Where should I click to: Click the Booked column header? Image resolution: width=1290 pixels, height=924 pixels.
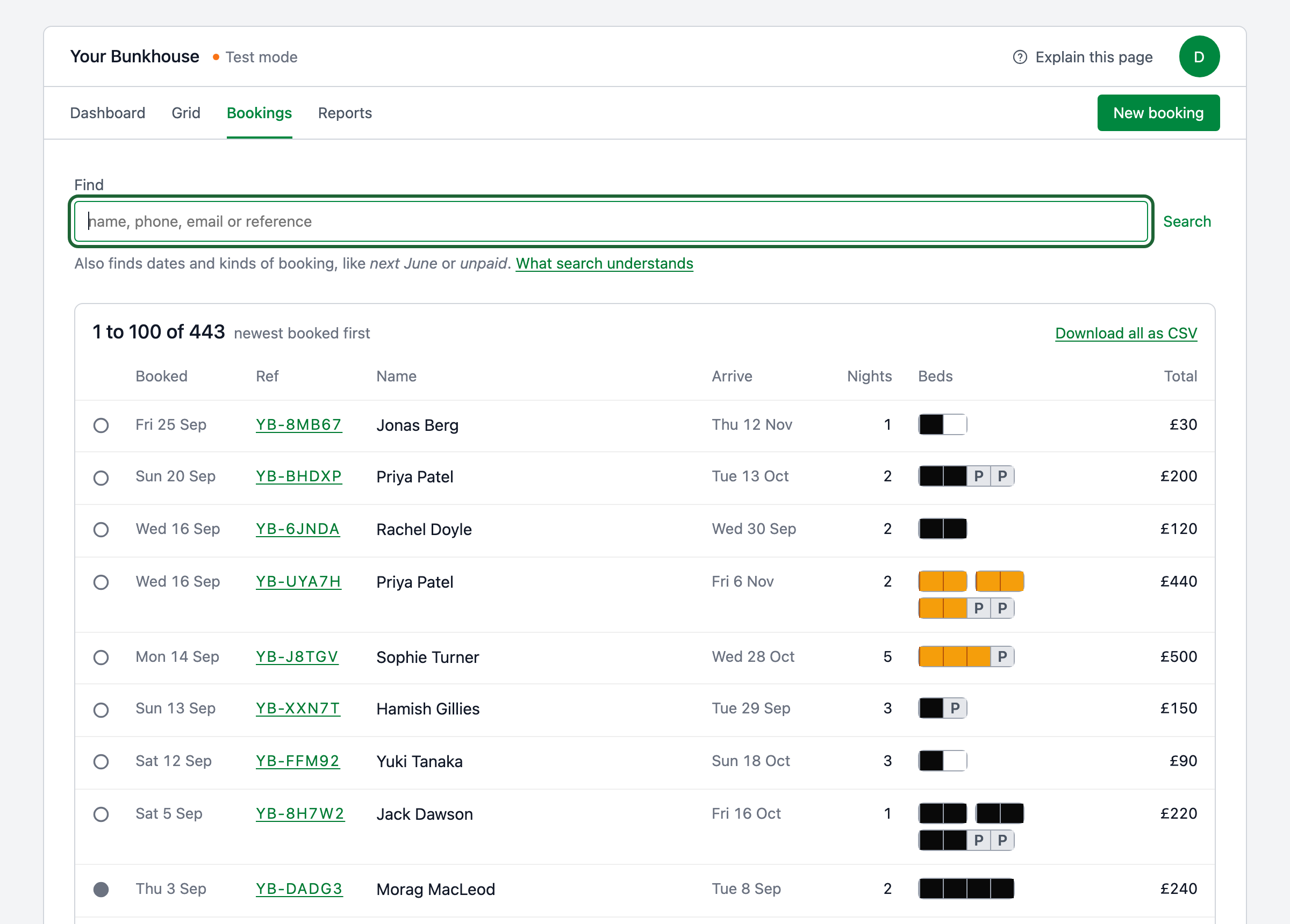click(161, 377)
